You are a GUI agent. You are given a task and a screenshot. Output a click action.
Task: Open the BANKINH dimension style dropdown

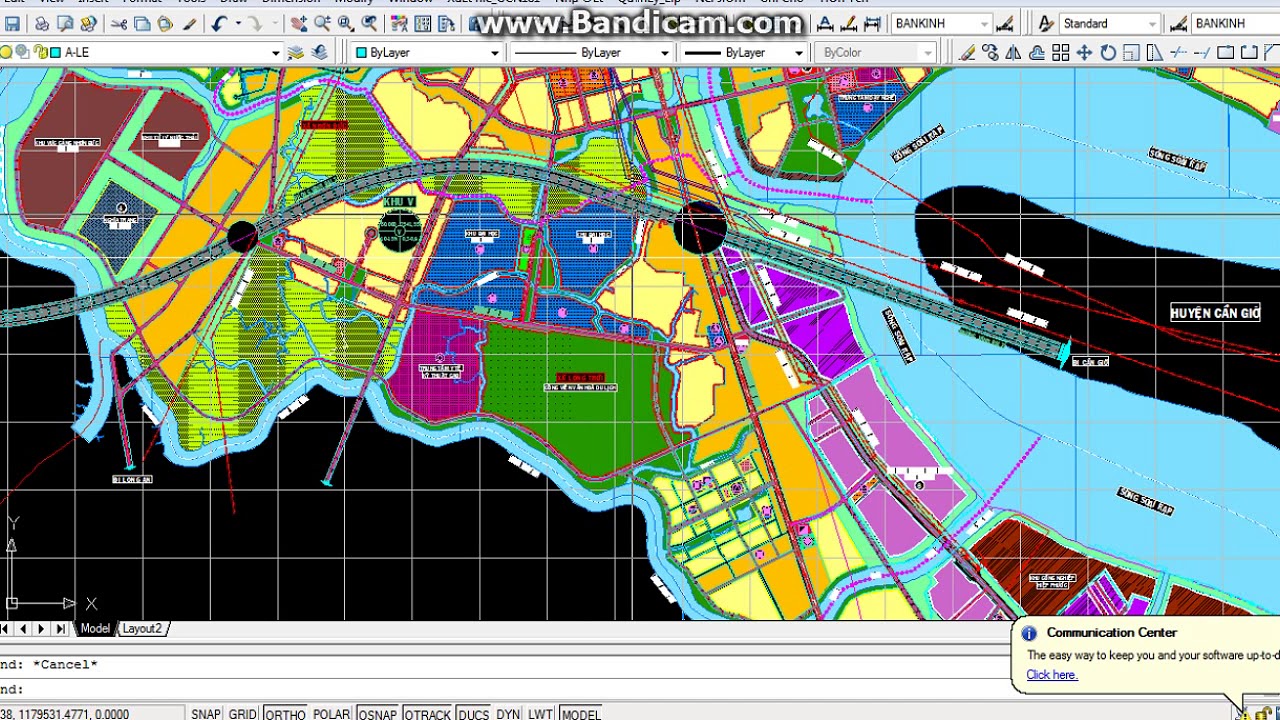[984, 24]
